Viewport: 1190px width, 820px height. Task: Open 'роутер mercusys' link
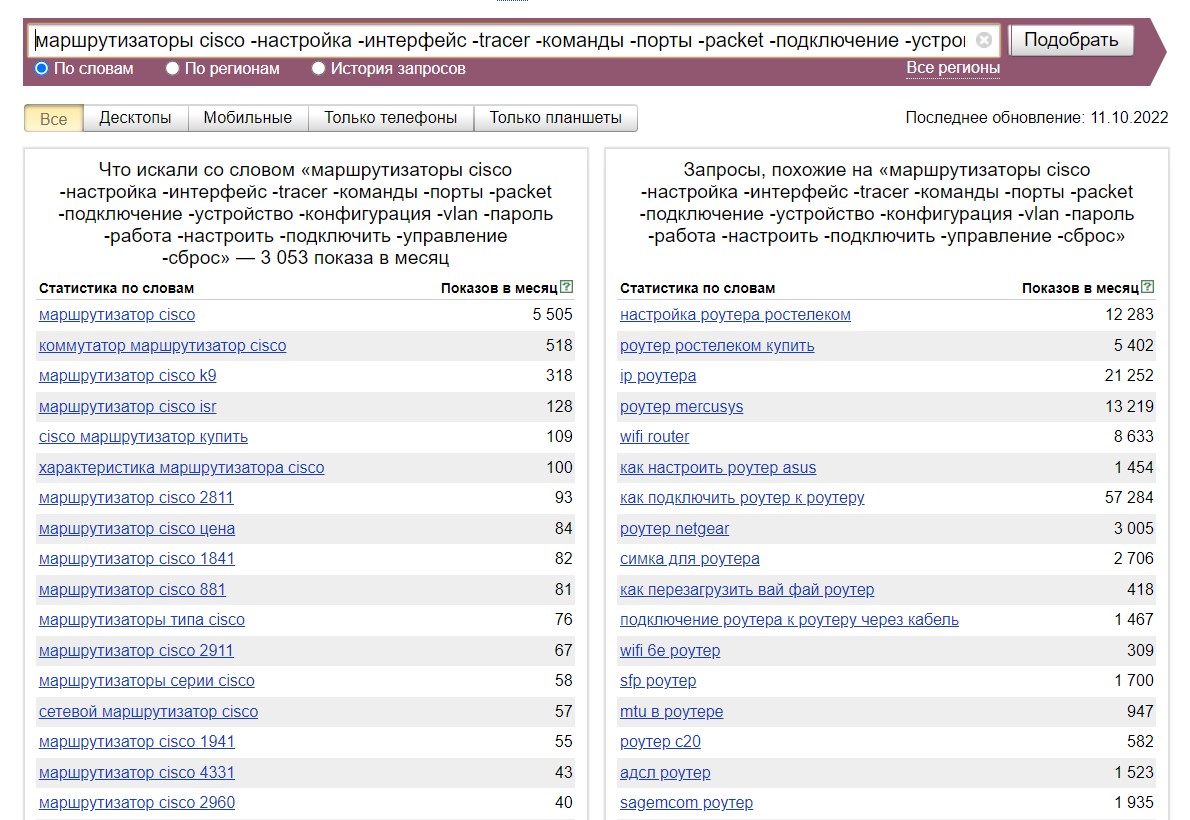[682, 407]
